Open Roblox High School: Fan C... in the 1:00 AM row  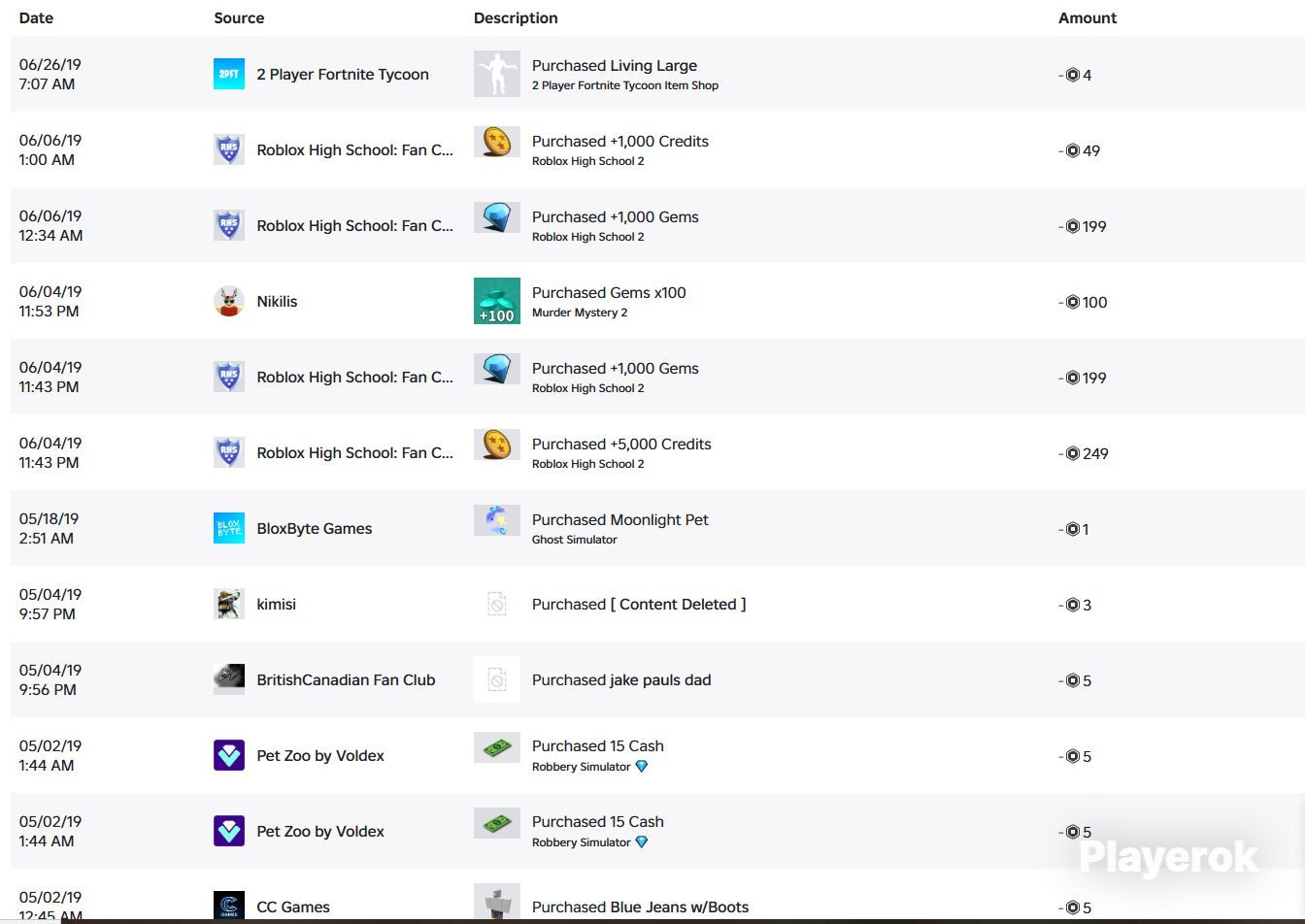354,149
